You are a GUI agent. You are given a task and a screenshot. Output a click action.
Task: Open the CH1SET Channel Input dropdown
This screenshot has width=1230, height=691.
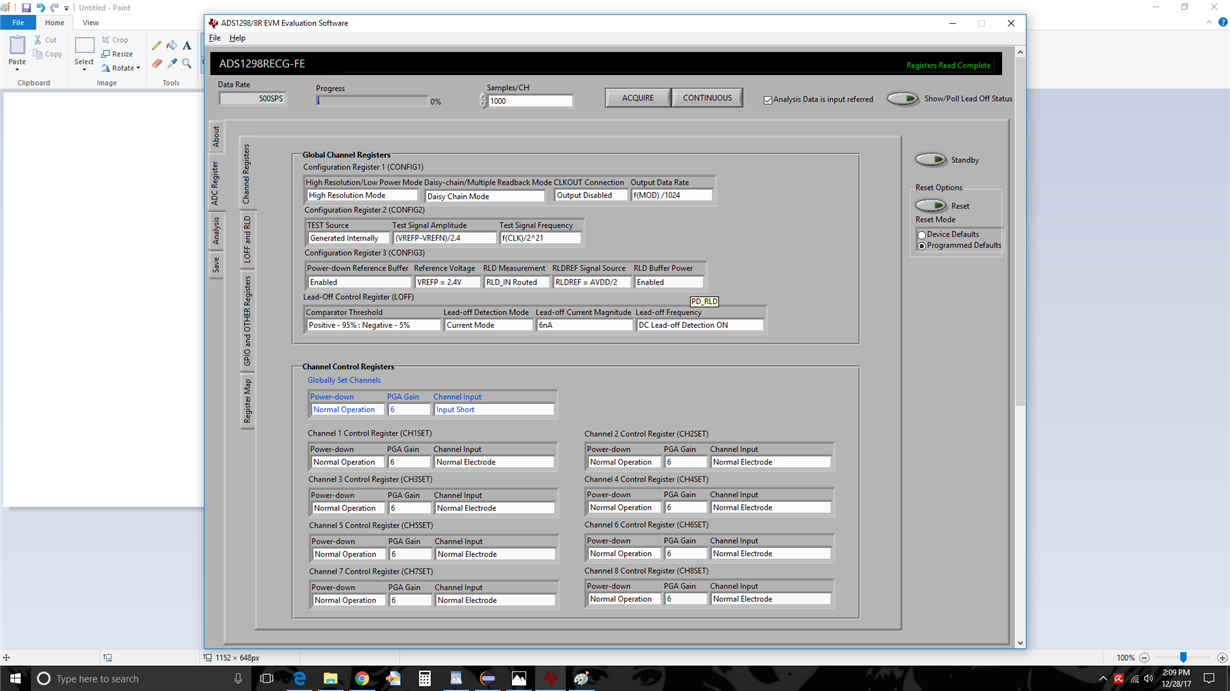(x=494, y=462)
